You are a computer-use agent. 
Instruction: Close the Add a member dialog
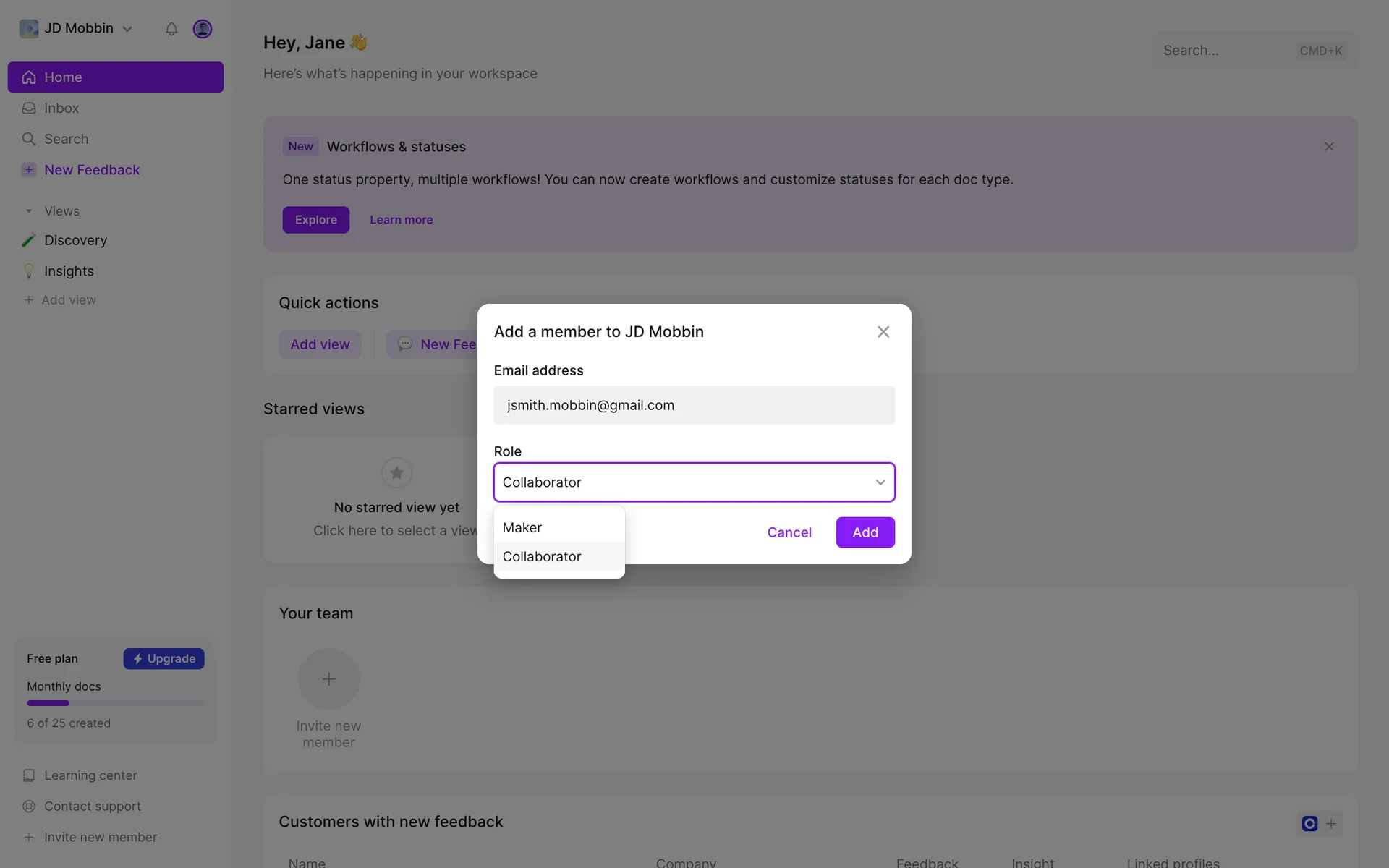pyautogui.click(x=883, y=332)
